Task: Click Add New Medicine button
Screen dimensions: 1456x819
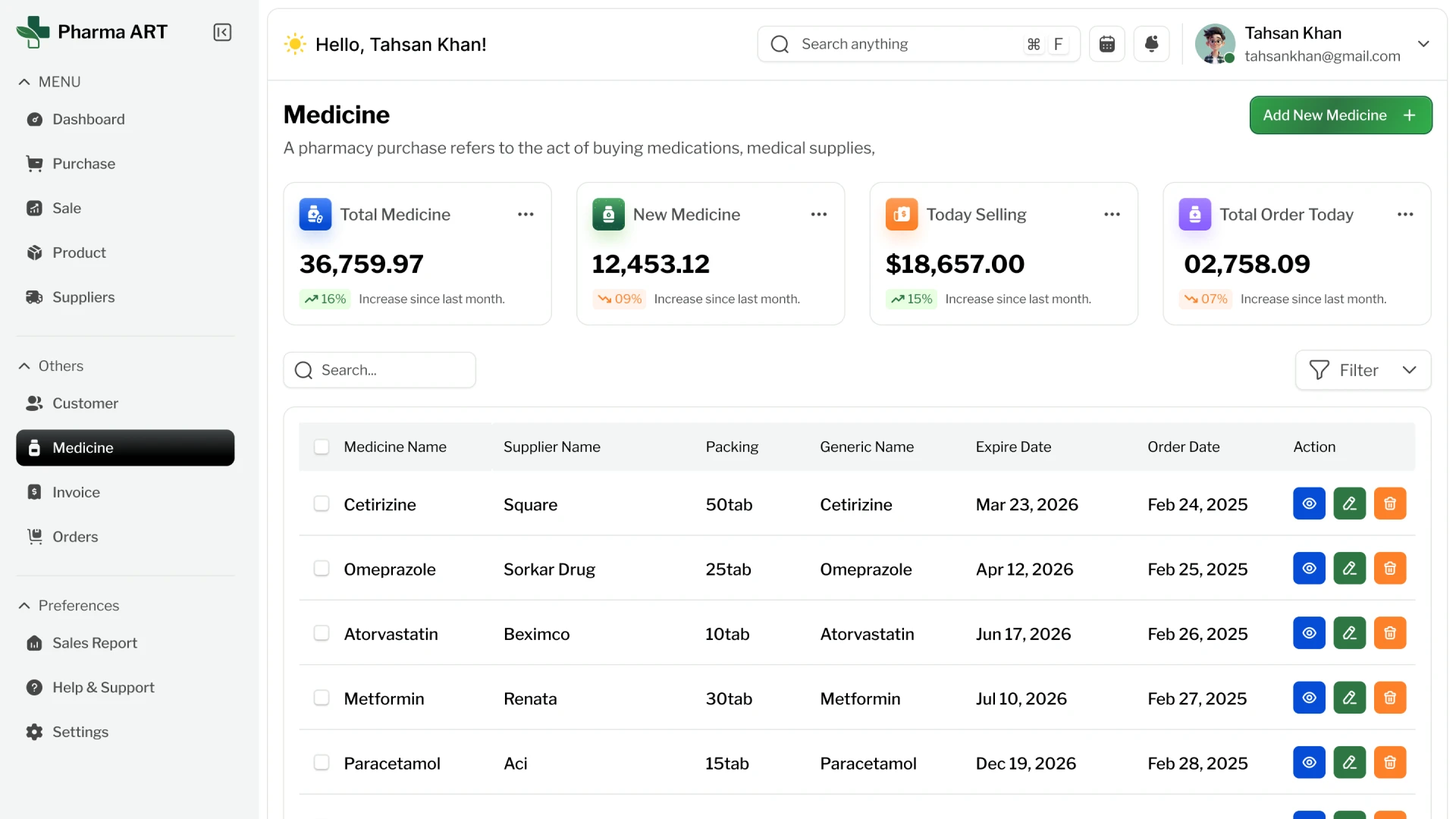Action: (1340, 115)
